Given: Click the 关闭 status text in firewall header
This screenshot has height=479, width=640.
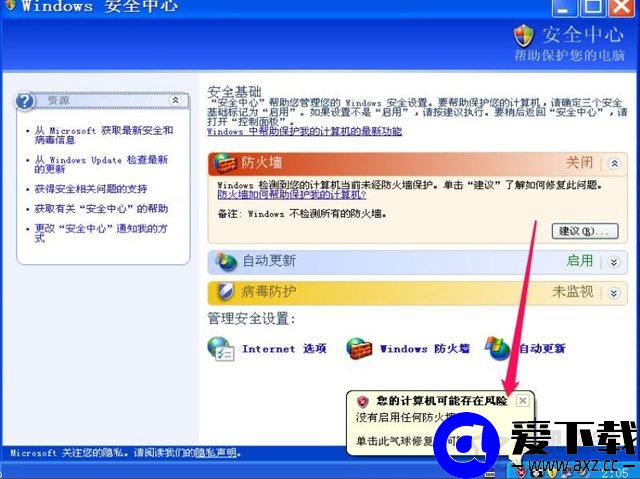Looking at the screenshot, I should [579, 163].
